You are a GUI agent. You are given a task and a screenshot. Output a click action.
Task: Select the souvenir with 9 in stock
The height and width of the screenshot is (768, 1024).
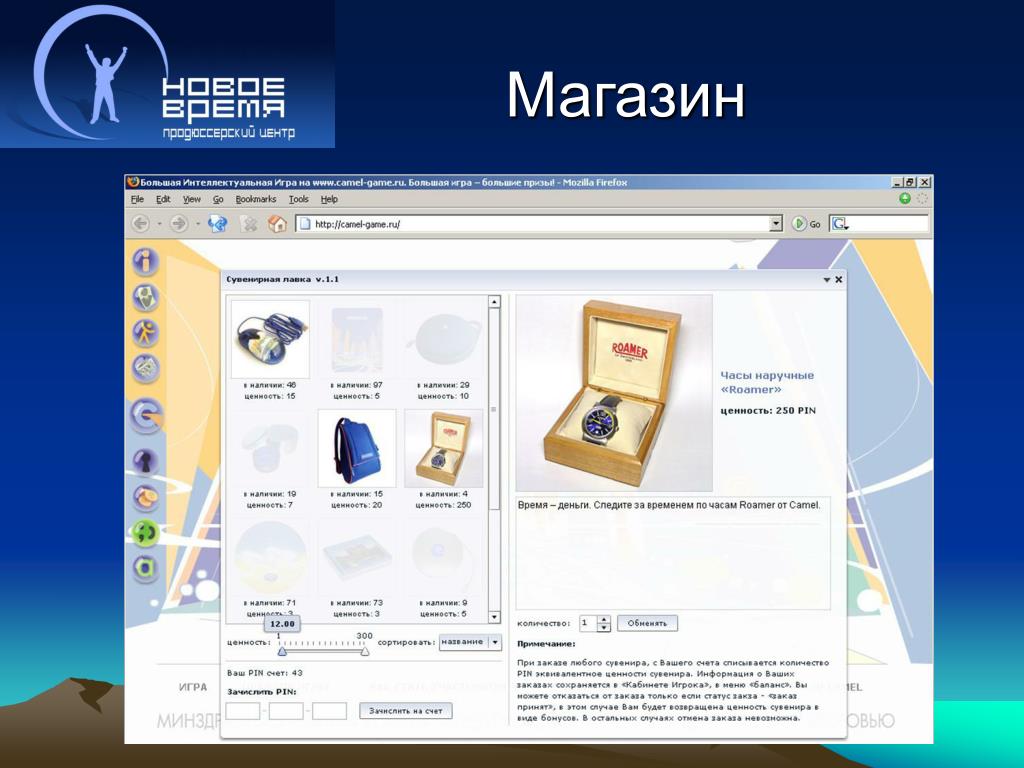click(x=443, y=557)
